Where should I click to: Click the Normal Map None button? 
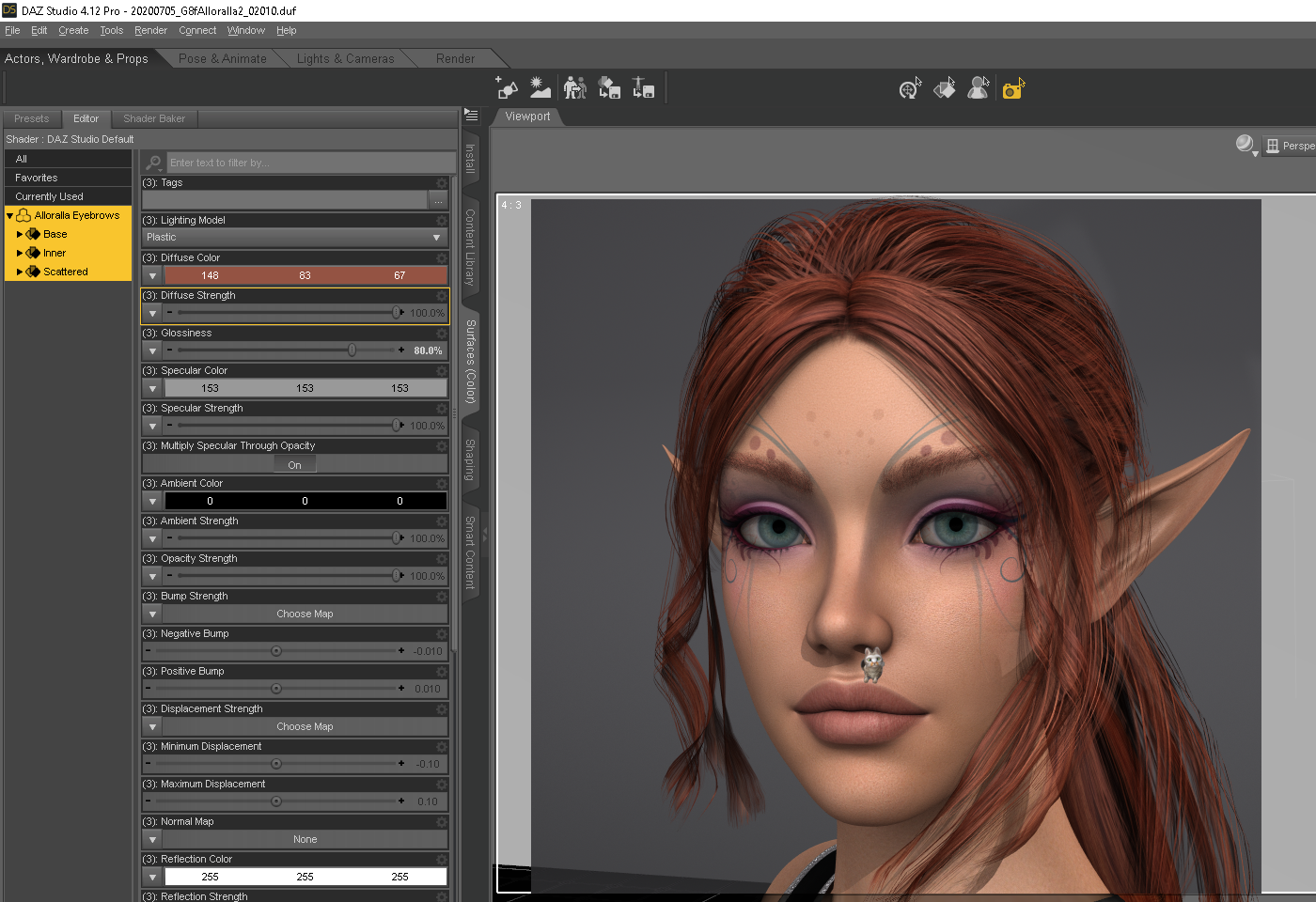pyautogui.click(x=305, y=839)
